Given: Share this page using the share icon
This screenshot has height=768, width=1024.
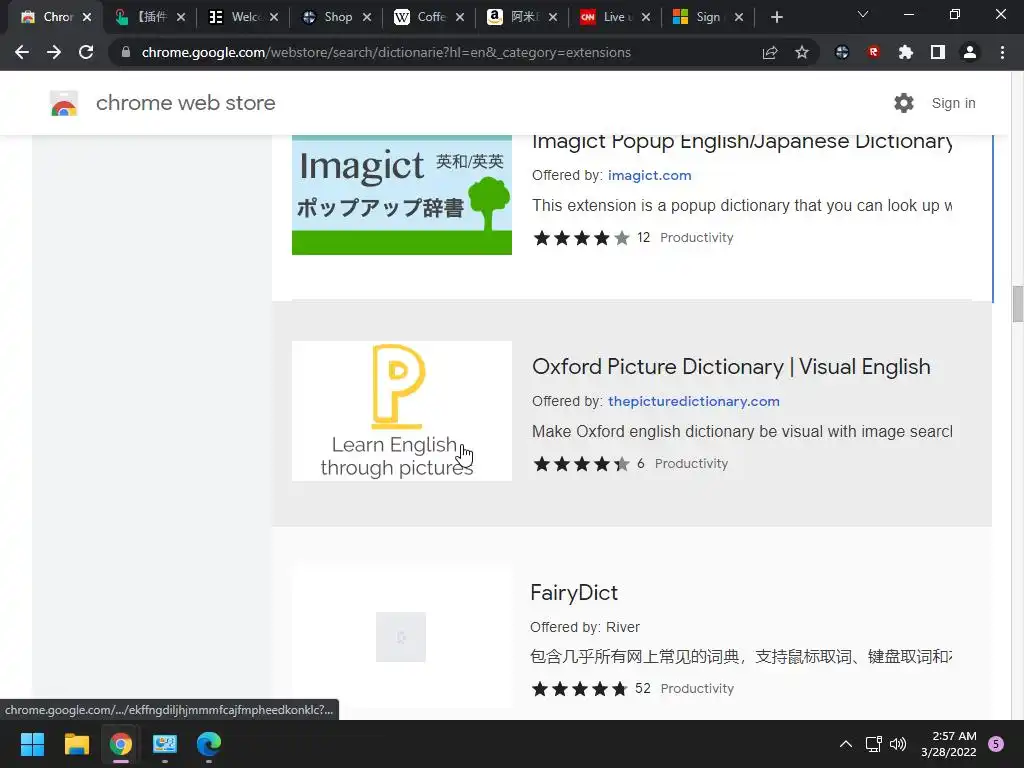Looking at the screenshot, I should [770, 52].
